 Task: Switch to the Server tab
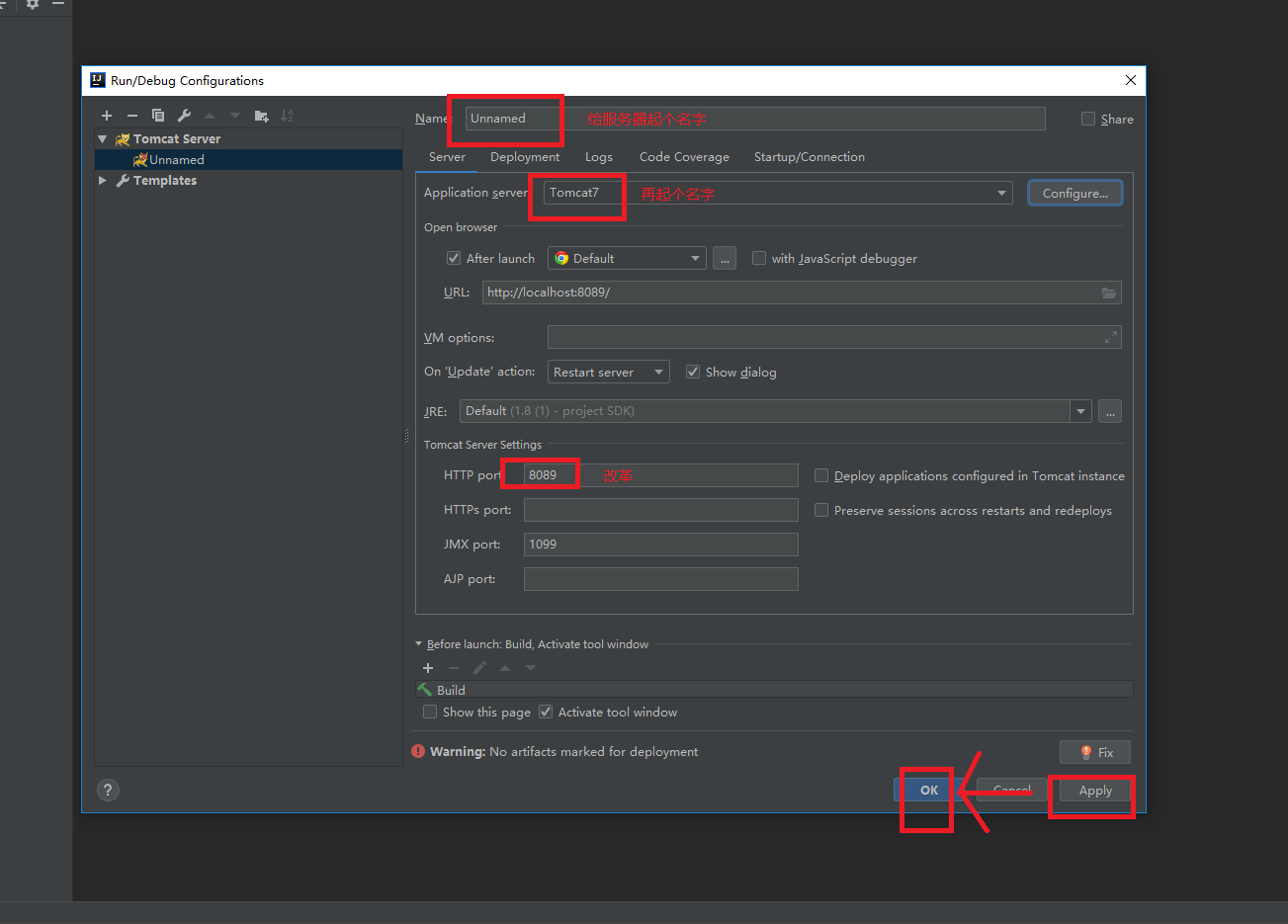tap(447, 157)
